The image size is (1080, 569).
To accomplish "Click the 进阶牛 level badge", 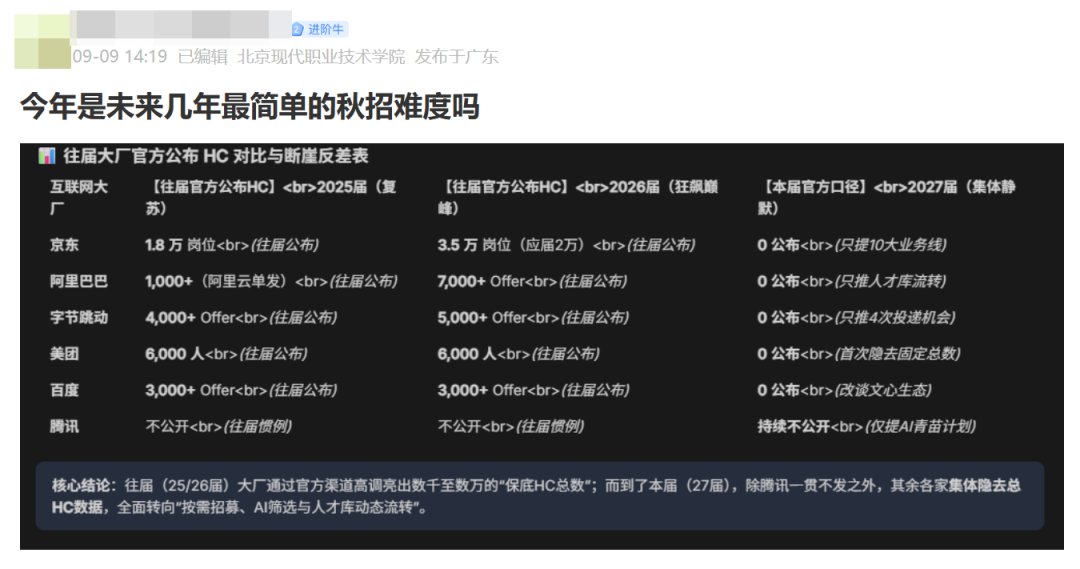I will tap(318, 29).
